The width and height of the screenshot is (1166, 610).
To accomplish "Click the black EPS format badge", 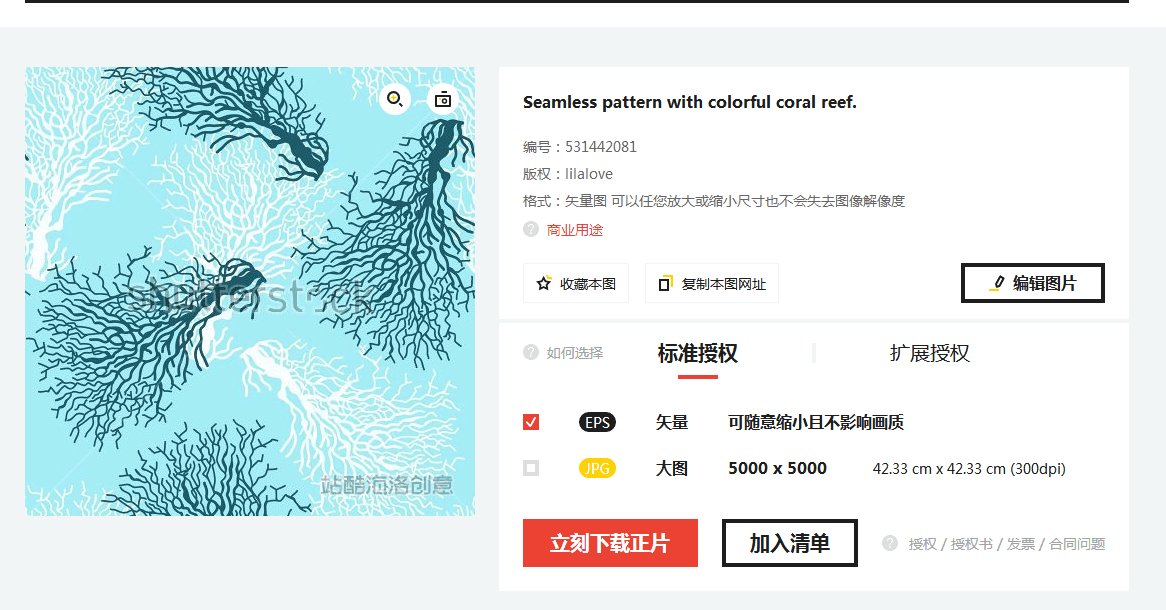I will pos(597,423).
